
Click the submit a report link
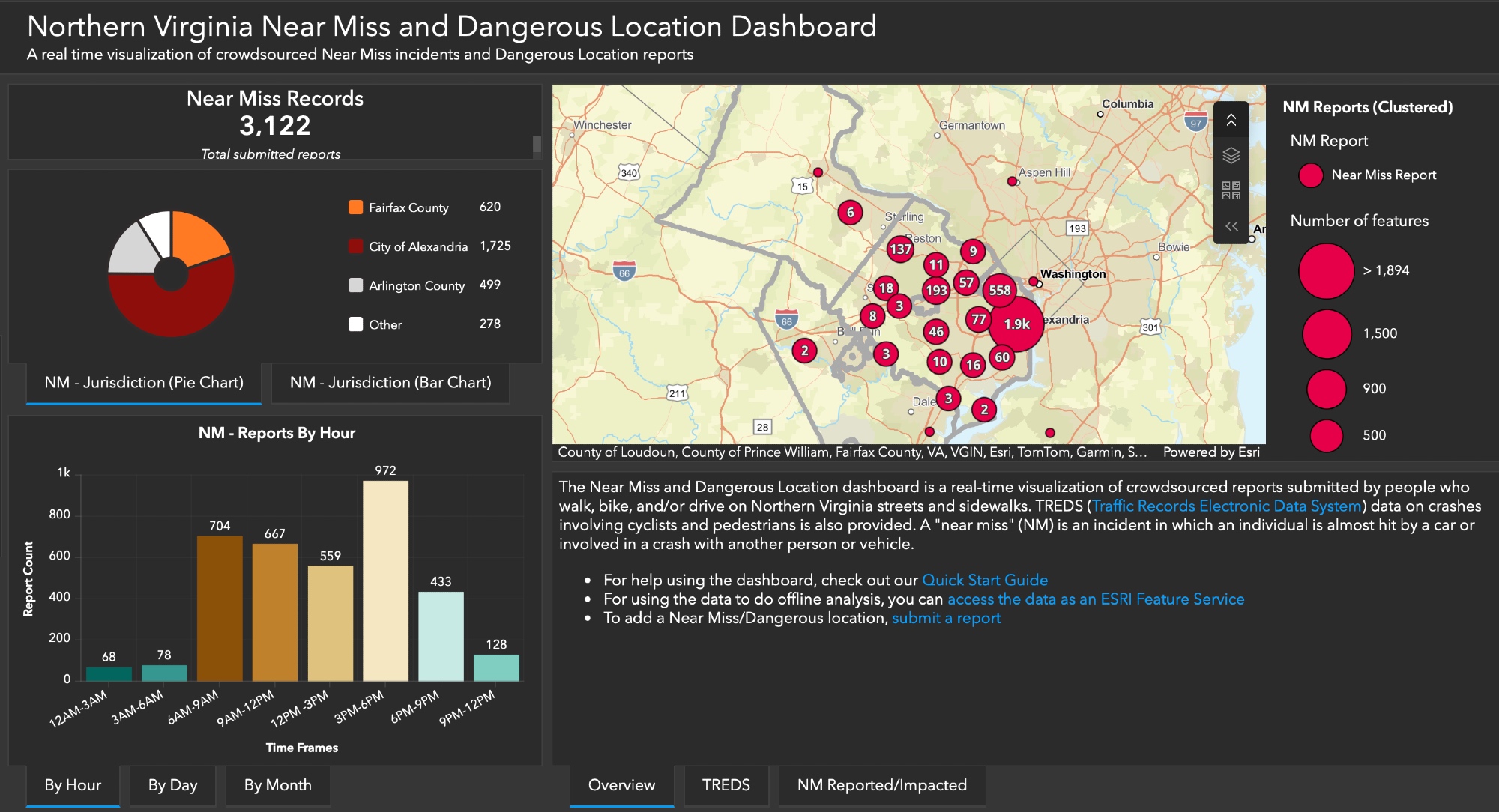(946, 618)
